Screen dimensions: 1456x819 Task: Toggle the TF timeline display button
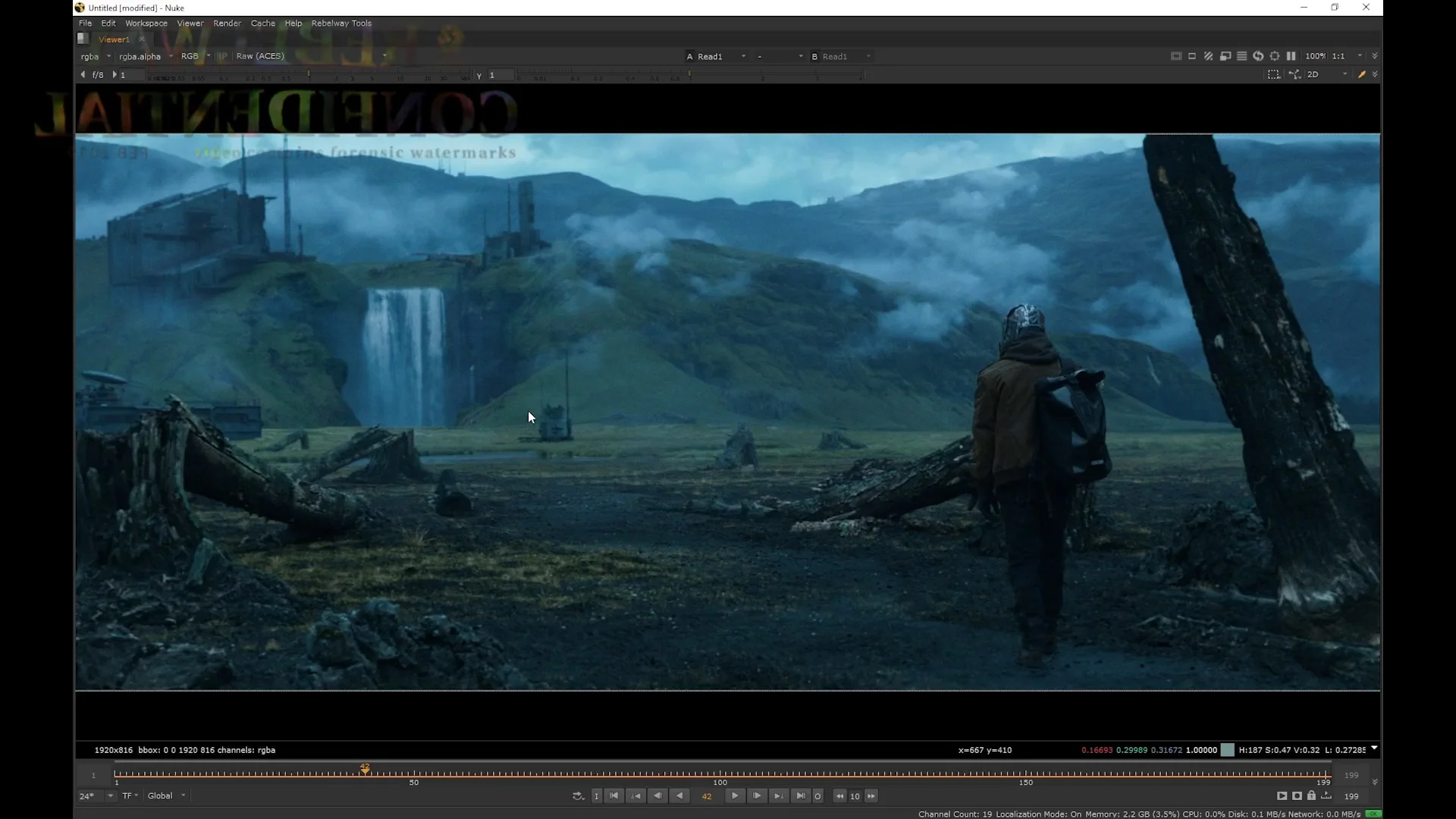(x=130, y=796)
